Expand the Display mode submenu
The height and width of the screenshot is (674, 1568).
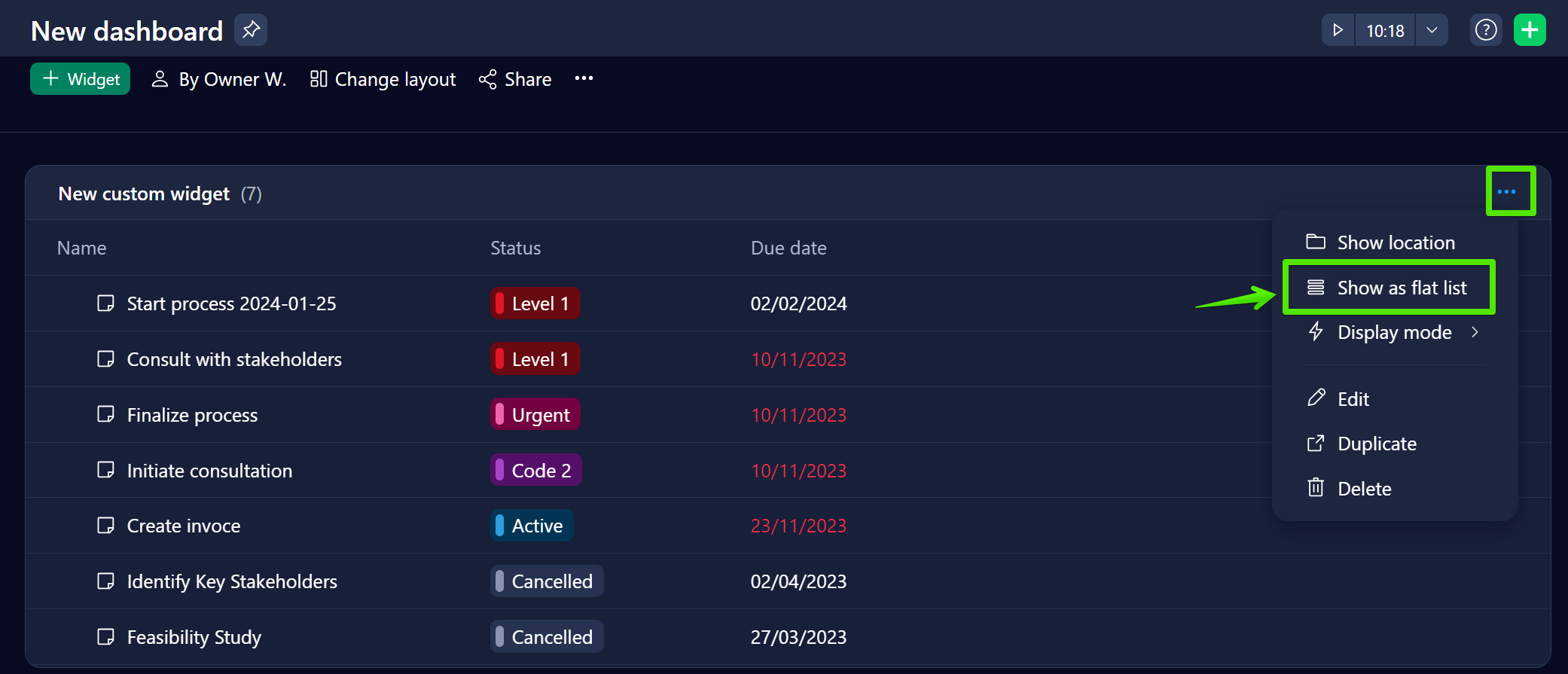[x=1394, y=332]
